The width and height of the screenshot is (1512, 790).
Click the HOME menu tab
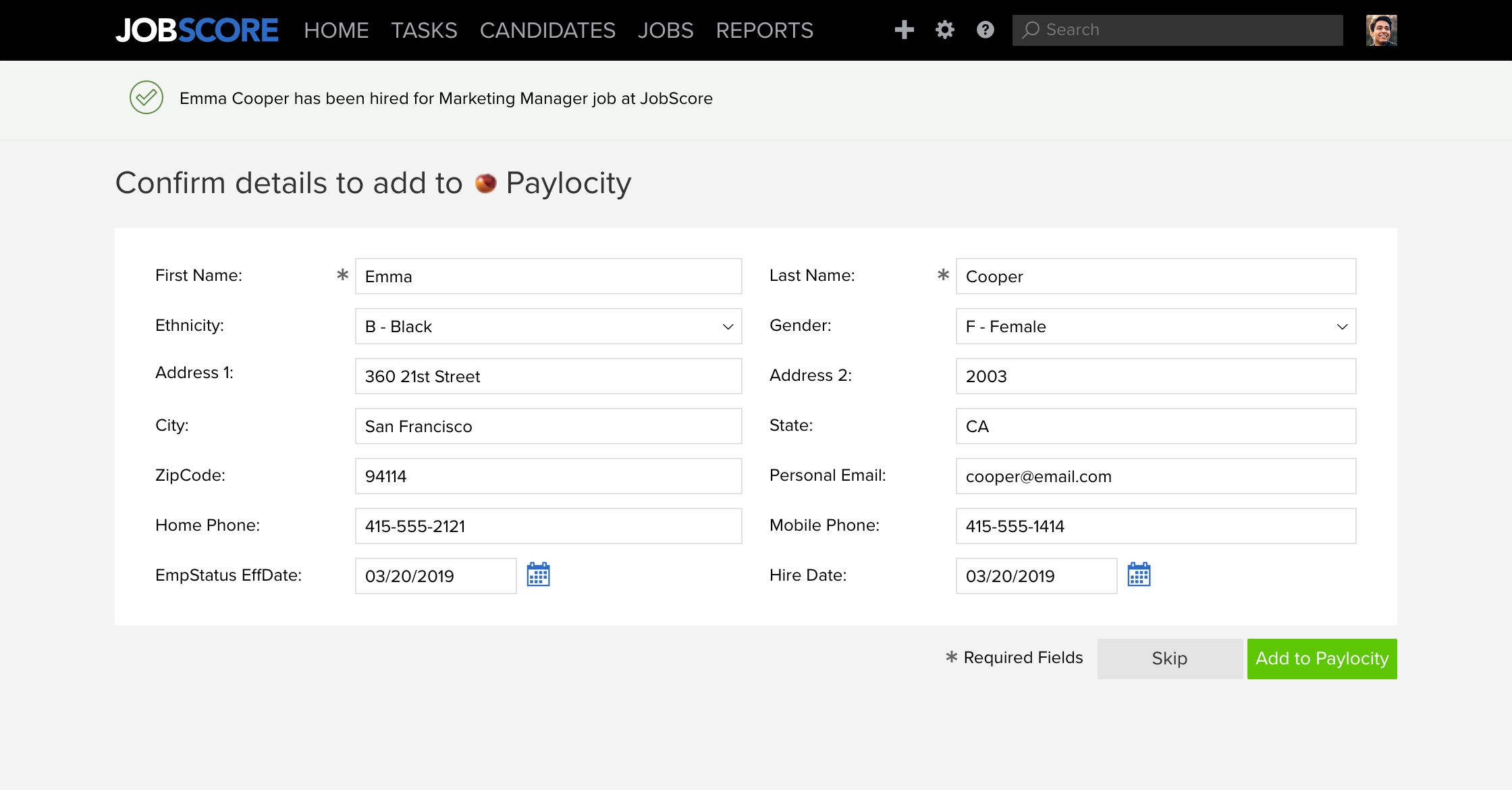(x=336, y=30)
